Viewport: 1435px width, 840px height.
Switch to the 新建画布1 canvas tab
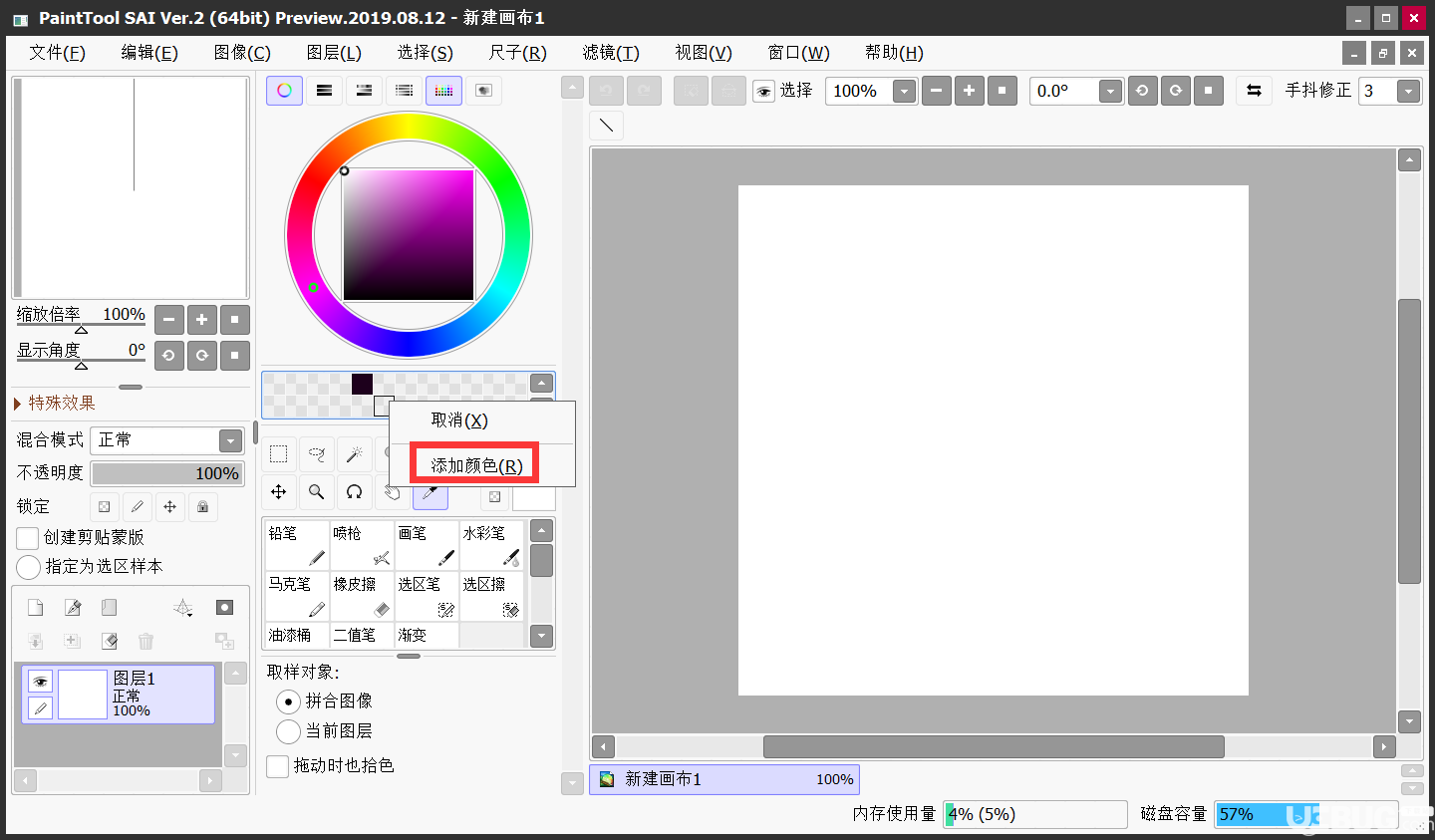[724, 779]
